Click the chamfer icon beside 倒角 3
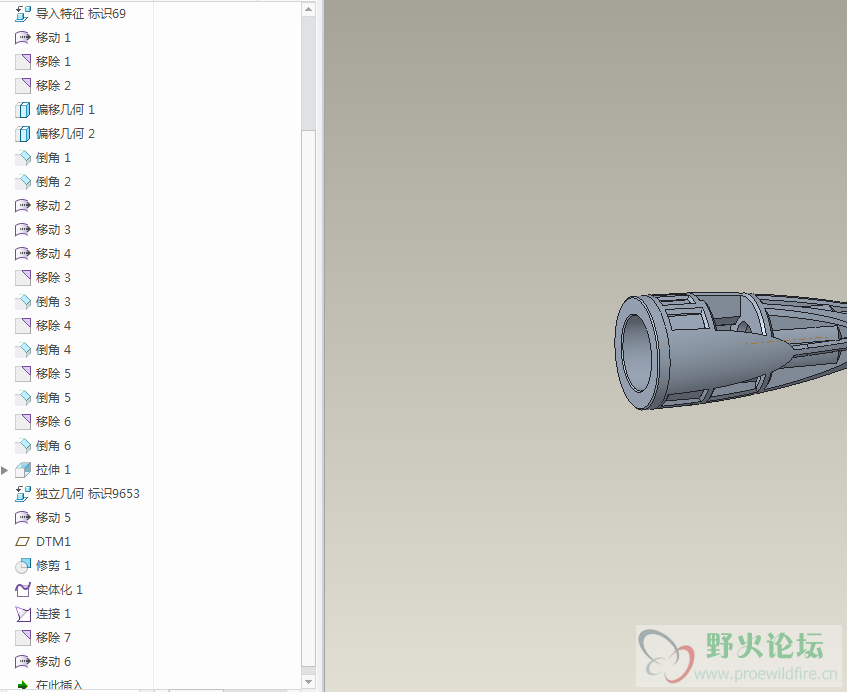Viewport: 847px width, 692px height. click(23, 301)
